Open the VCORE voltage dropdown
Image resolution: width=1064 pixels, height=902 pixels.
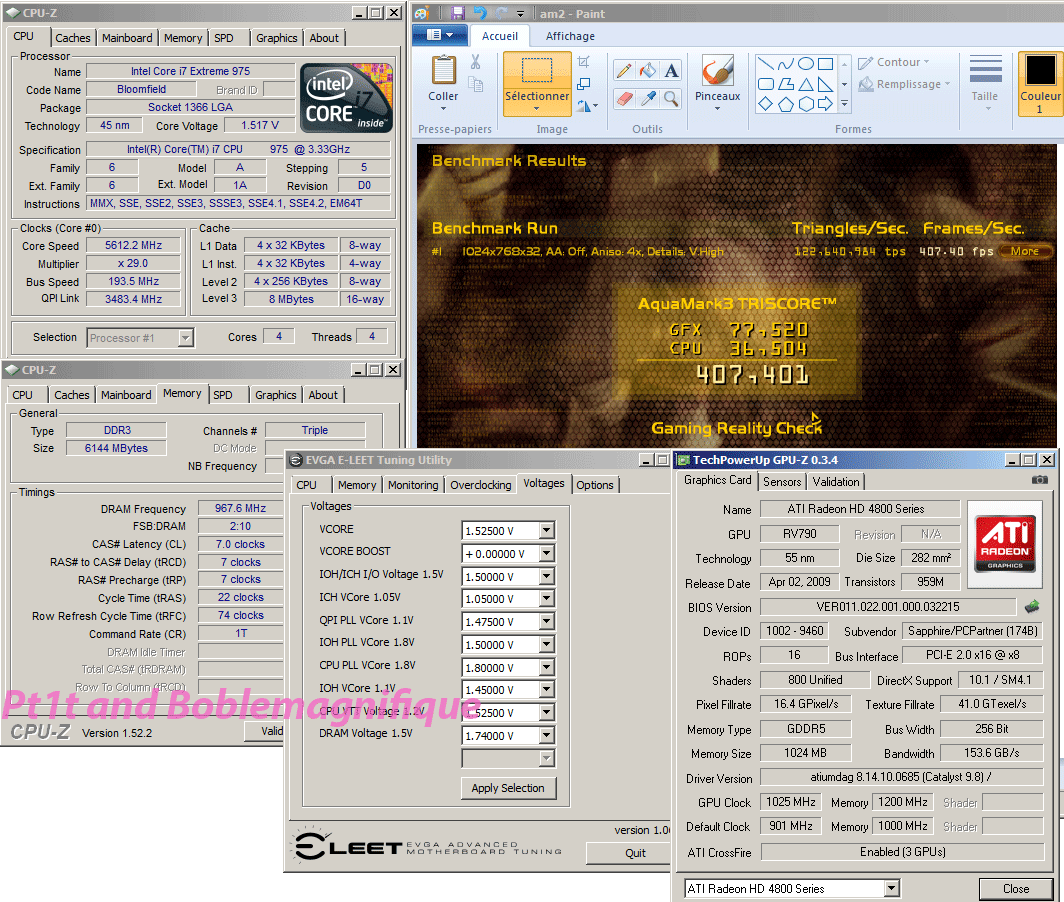click(547, 530)
